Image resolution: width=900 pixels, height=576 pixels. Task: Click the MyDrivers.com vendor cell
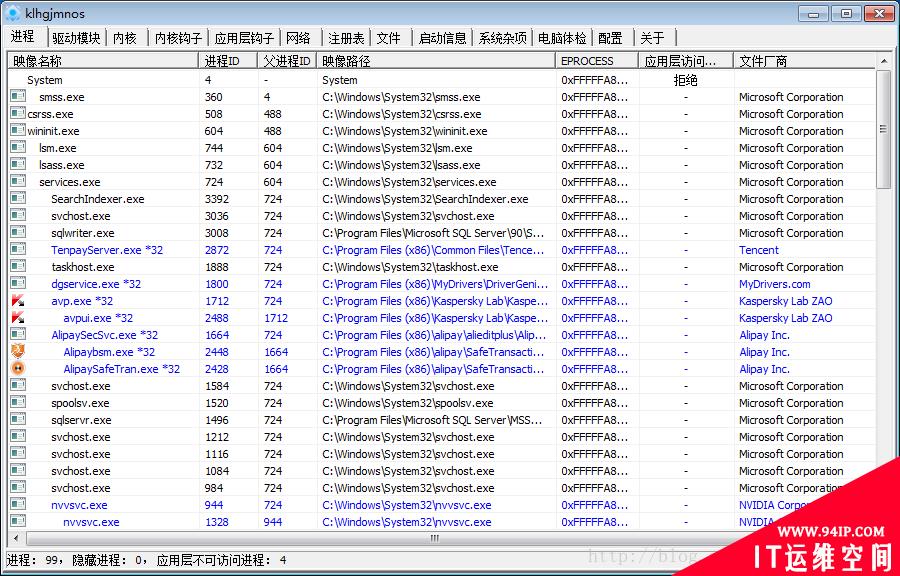point(775,284)
